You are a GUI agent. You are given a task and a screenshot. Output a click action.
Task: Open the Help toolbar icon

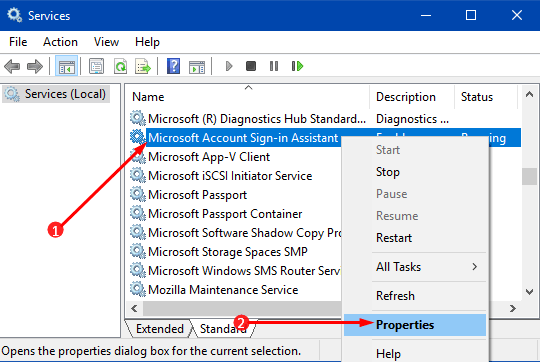click(174, 66)
